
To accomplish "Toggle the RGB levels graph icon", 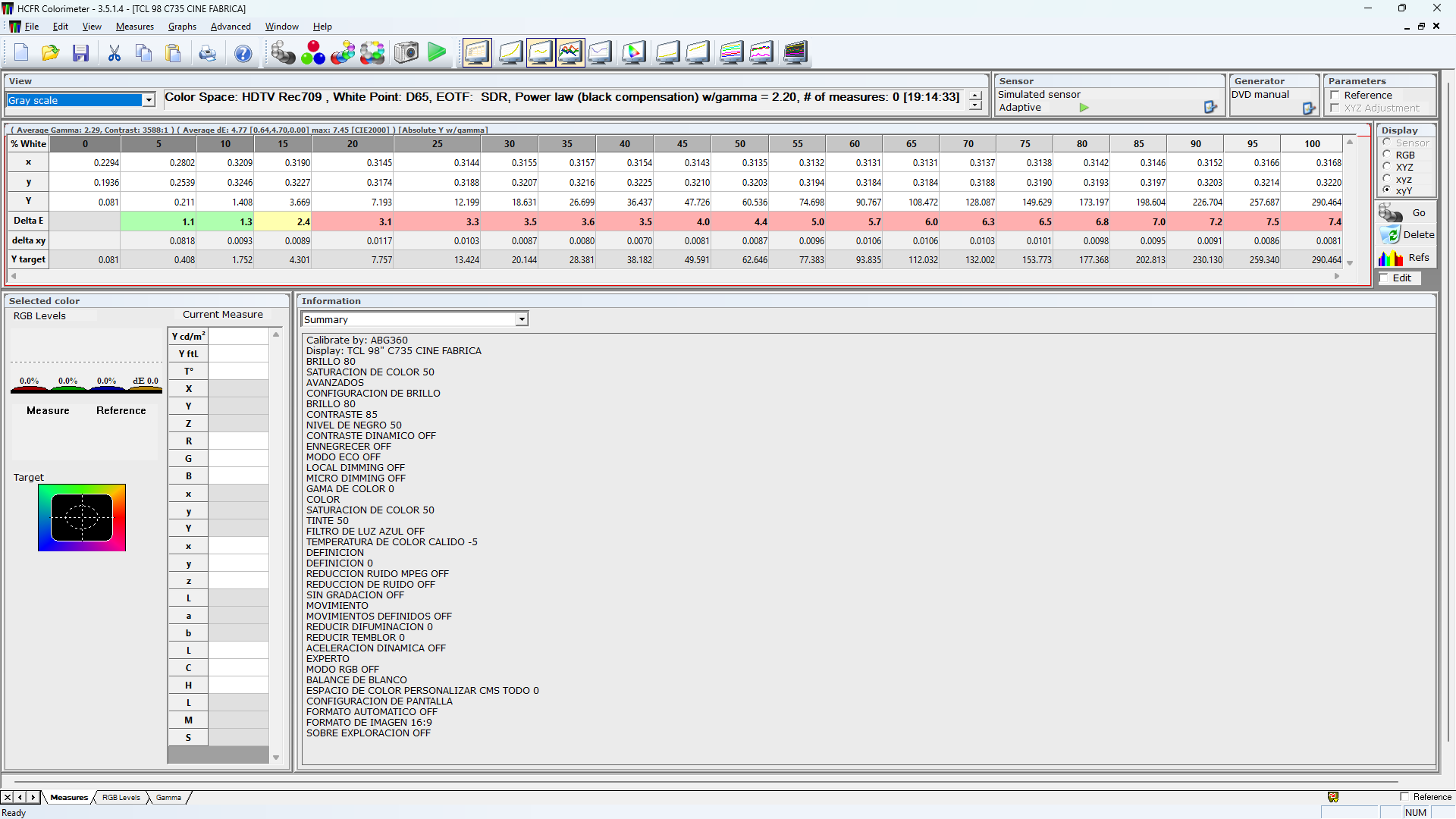I will pos(570,53).
